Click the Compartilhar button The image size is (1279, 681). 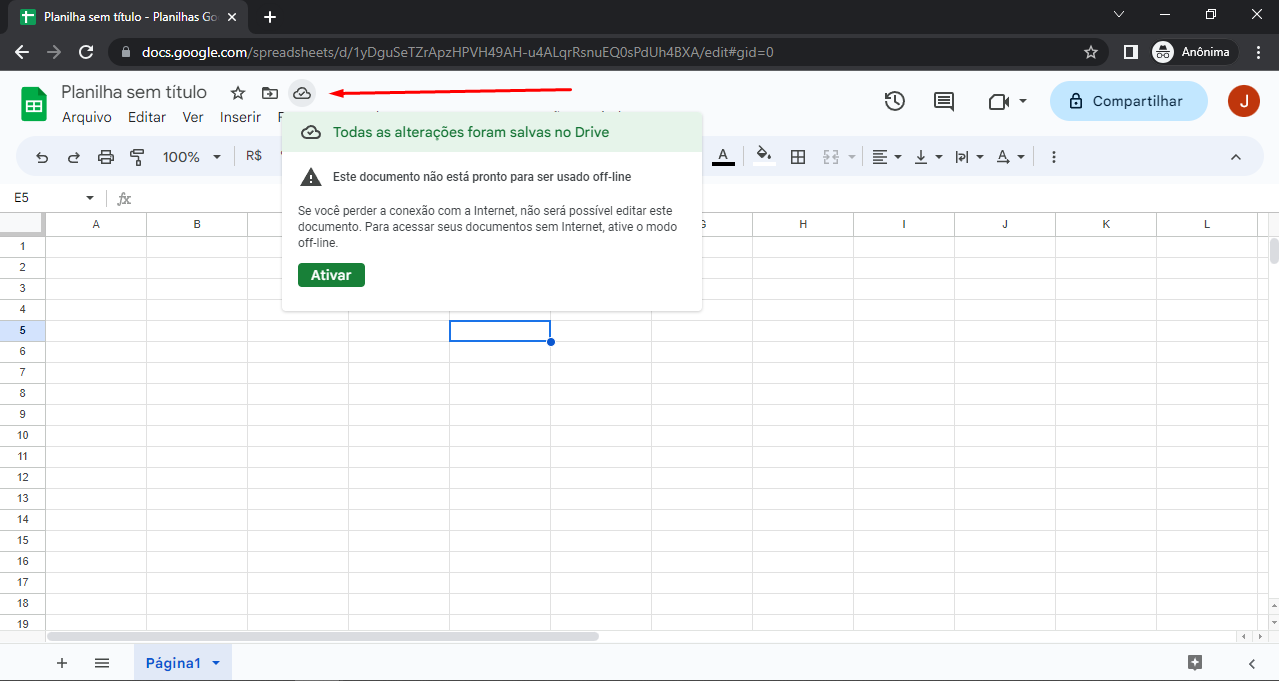(1128, 101)
